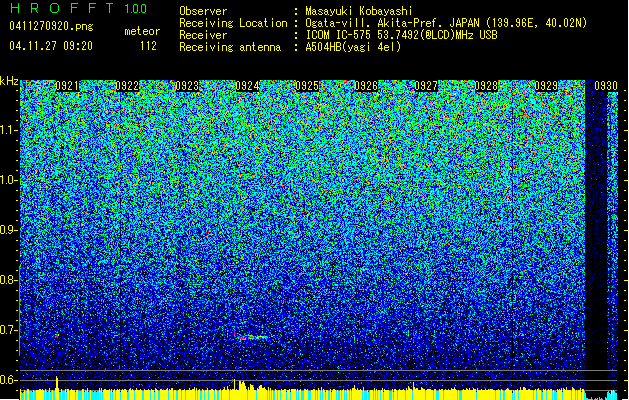Click the Receiving Location label
Viewport: 629px width, 400px height.
tap(233, 23)
